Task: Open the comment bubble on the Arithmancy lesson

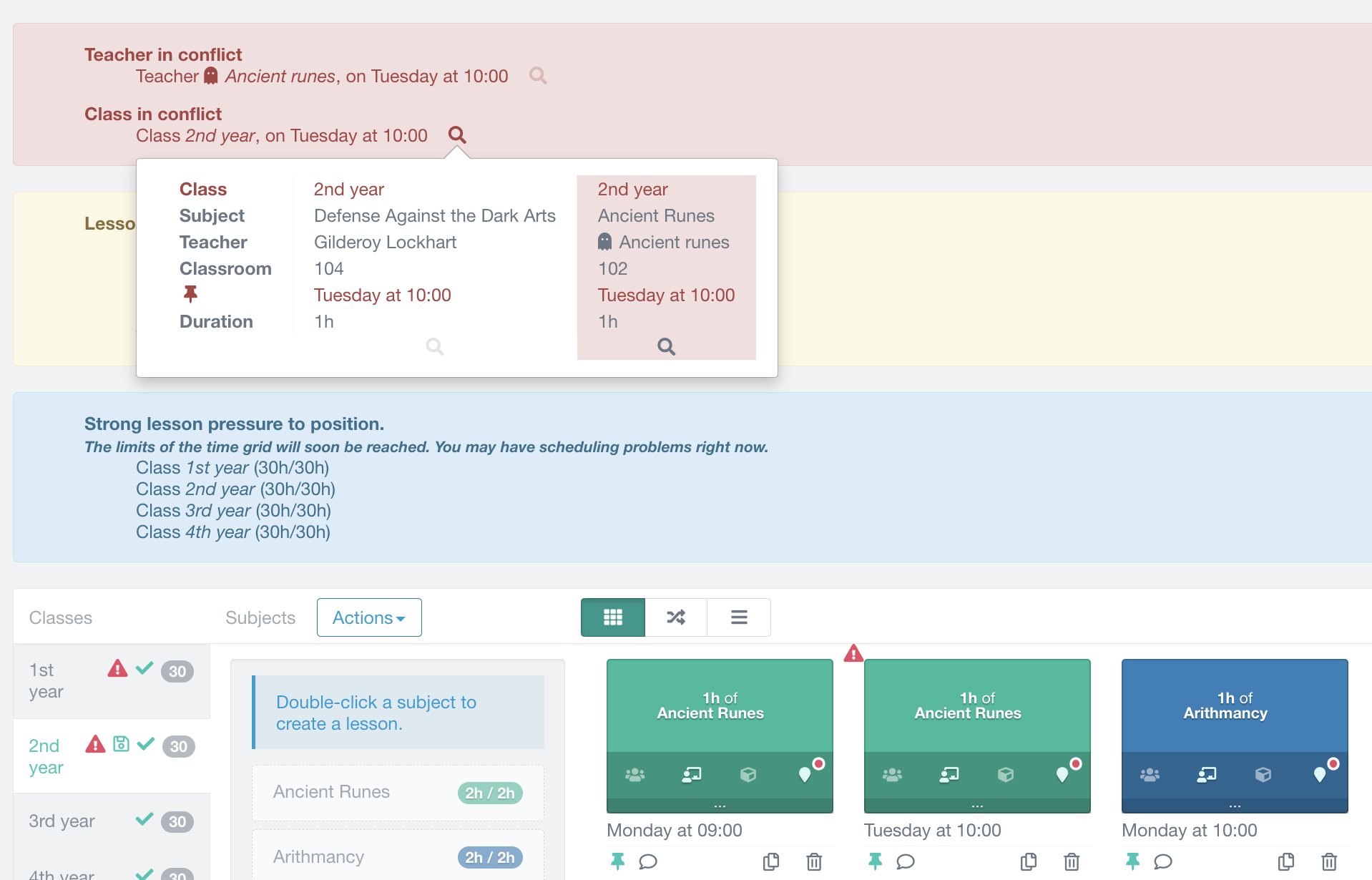Action: click(1163, 862)
